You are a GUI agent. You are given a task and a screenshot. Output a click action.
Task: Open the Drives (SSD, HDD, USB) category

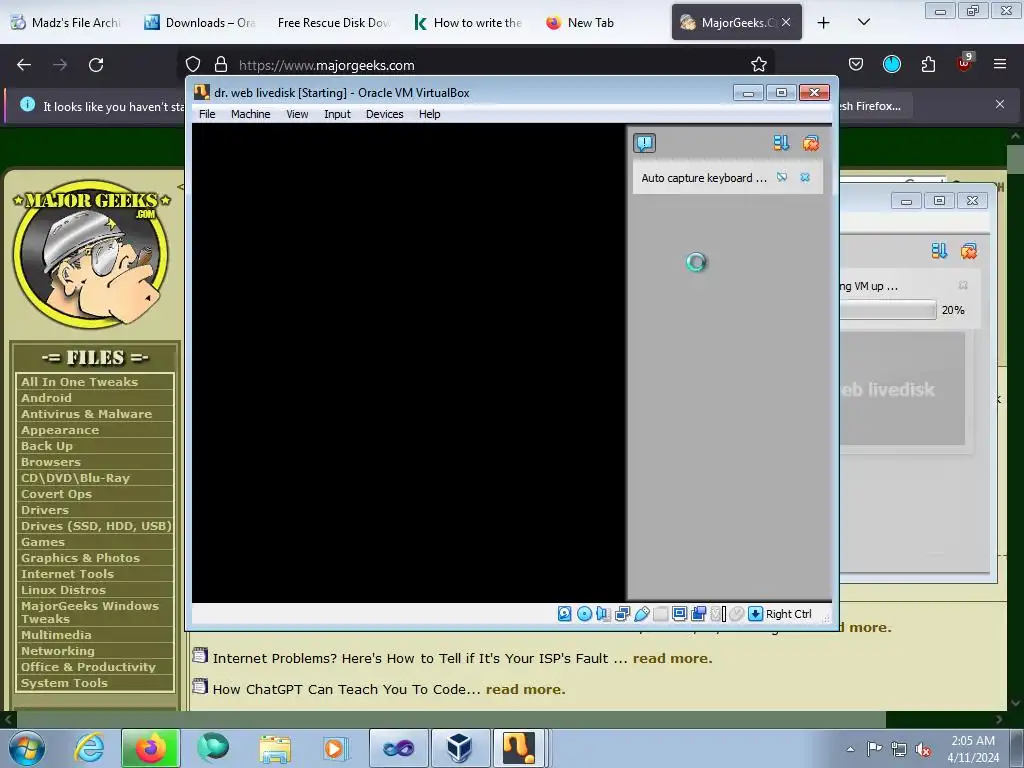click(95, 526)
